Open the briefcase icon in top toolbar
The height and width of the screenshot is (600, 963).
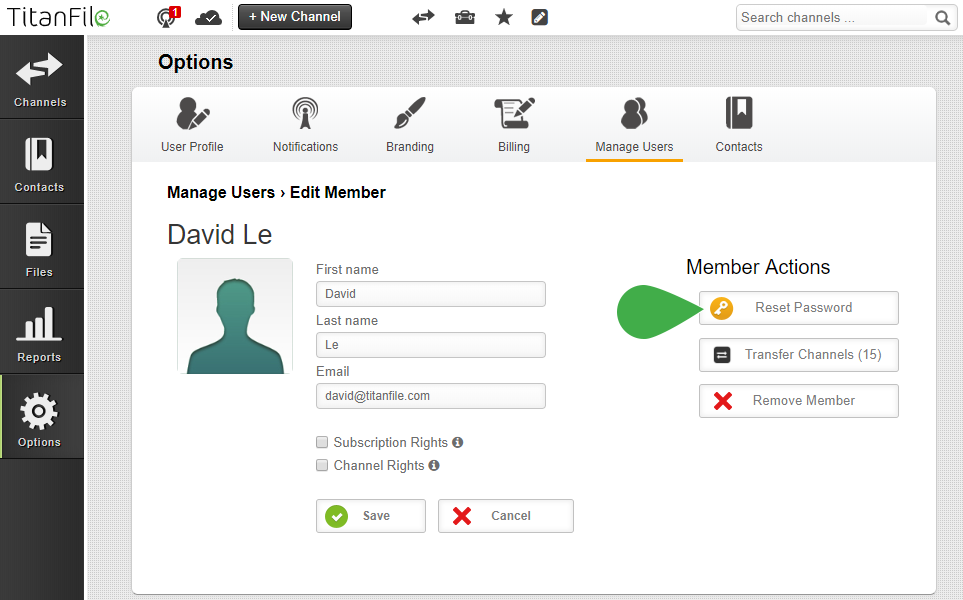tap(465, 17)
